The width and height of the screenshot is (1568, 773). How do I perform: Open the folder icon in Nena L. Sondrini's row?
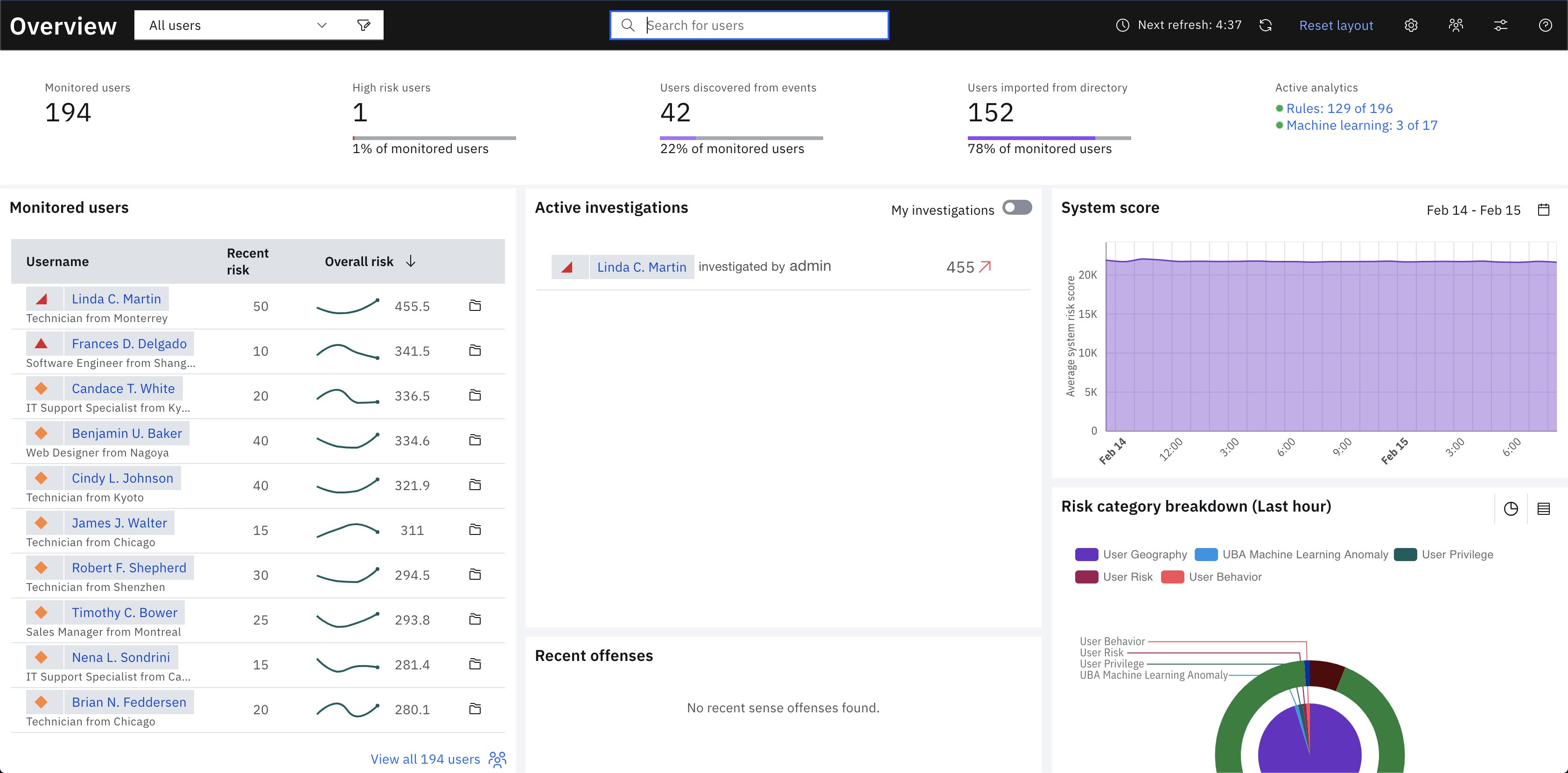(x=476, y=664)
